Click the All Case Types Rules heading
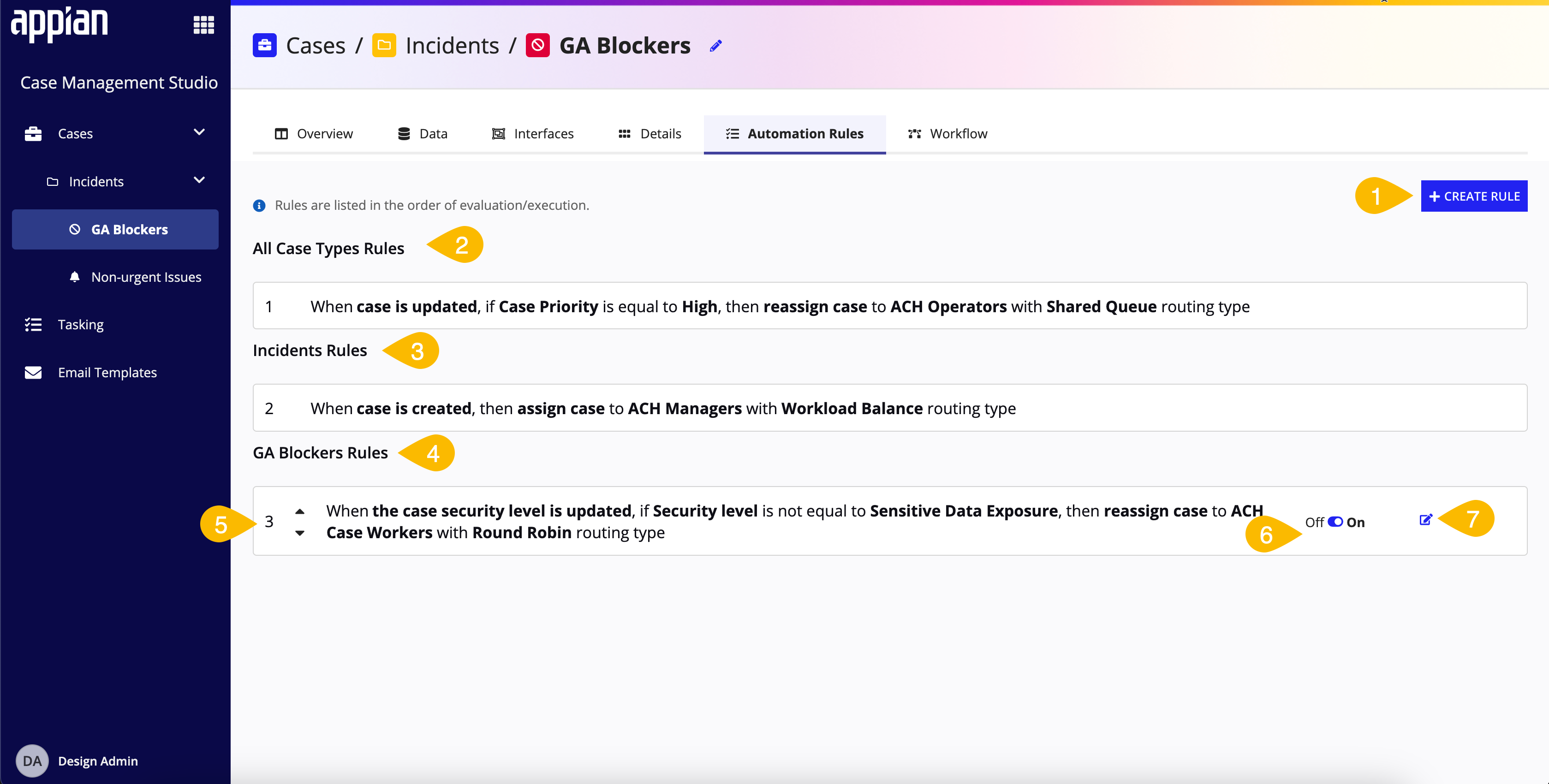The image size is (1549, 784). (328, 248)
